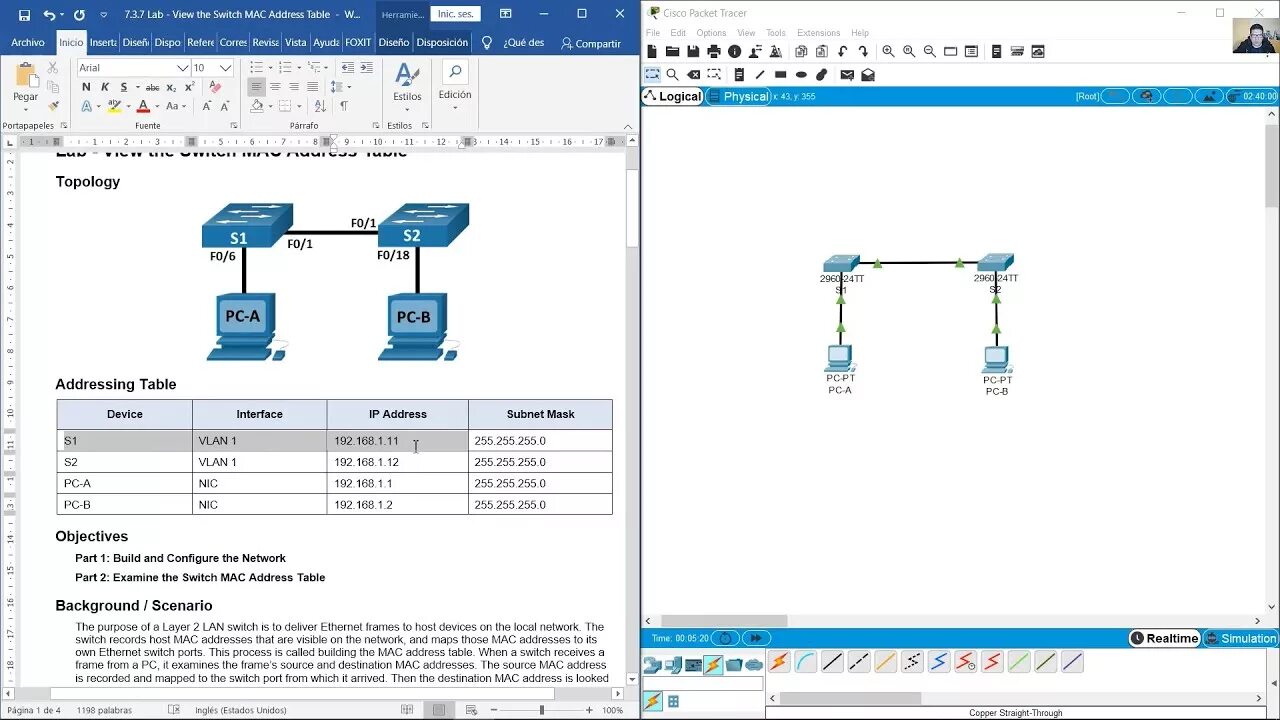1280x720 pixels.
Task: Select the Inspect magnifier tool in Packet Tracer
Action: click(672, 75)
